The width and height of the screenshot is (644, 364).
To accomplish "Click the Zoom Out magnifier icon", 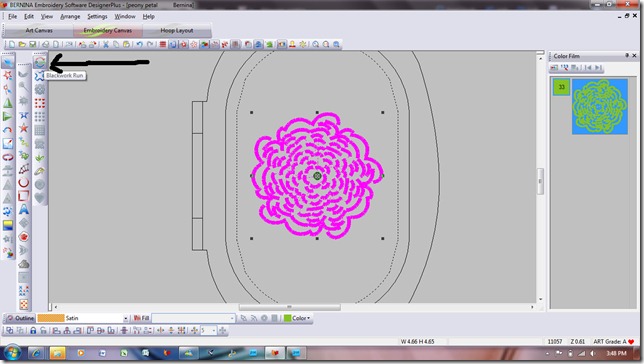I will coord(326,44).
